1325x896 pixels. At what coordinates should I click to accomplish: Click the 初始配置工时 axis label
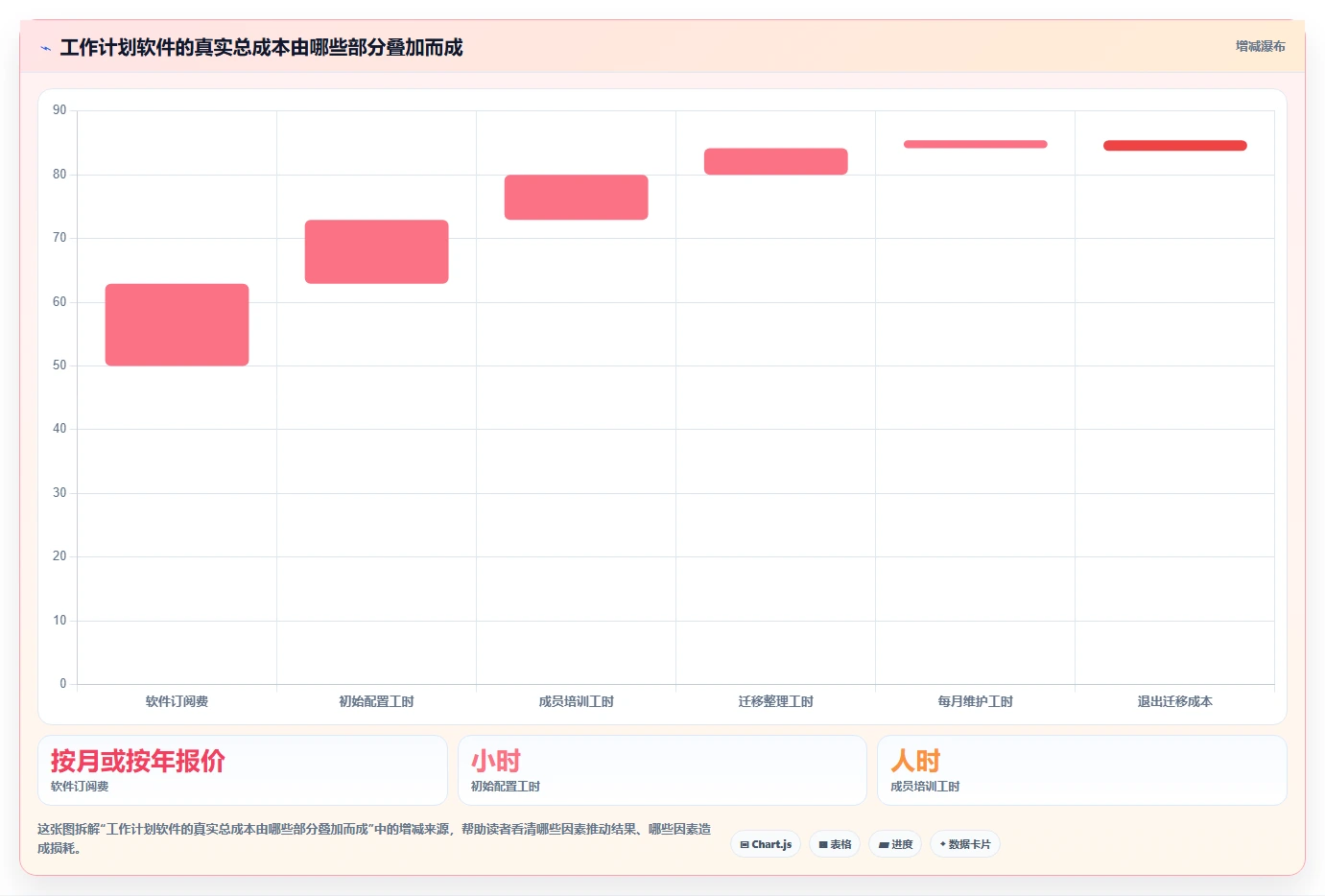[x=377, y=701]
